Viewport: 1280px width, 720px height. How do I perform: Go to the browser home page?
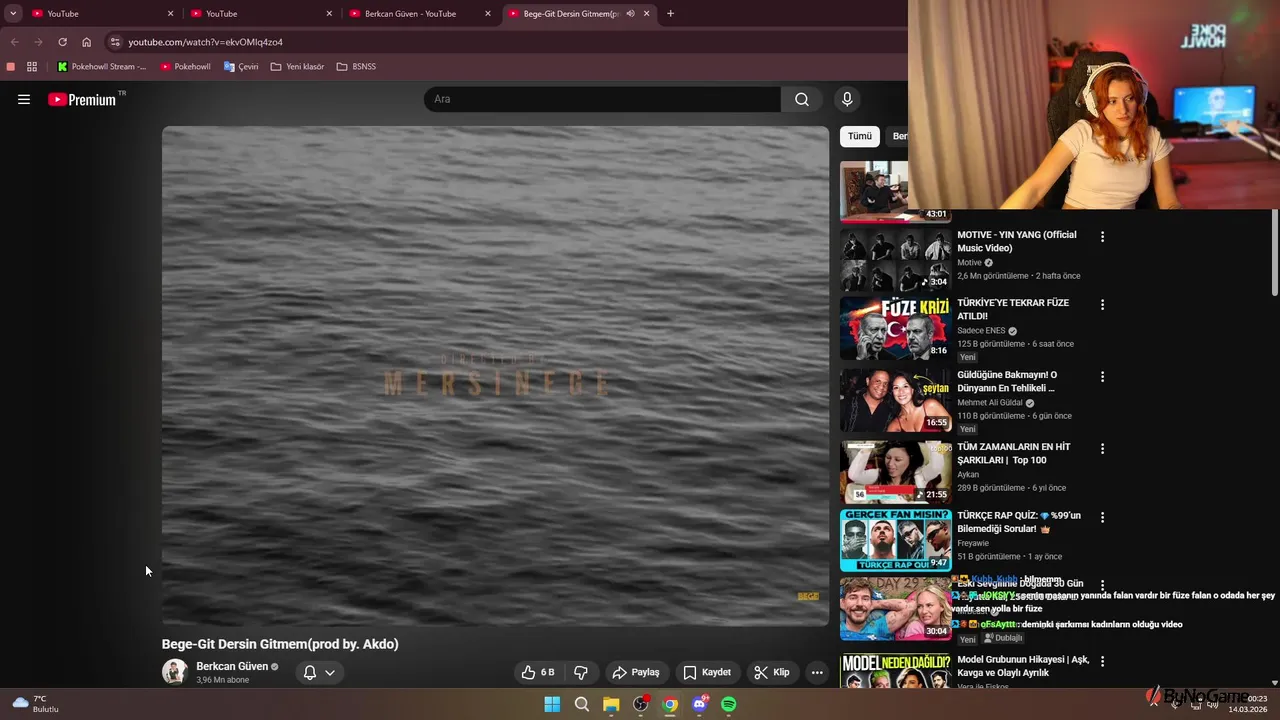[x=87, y=42]
